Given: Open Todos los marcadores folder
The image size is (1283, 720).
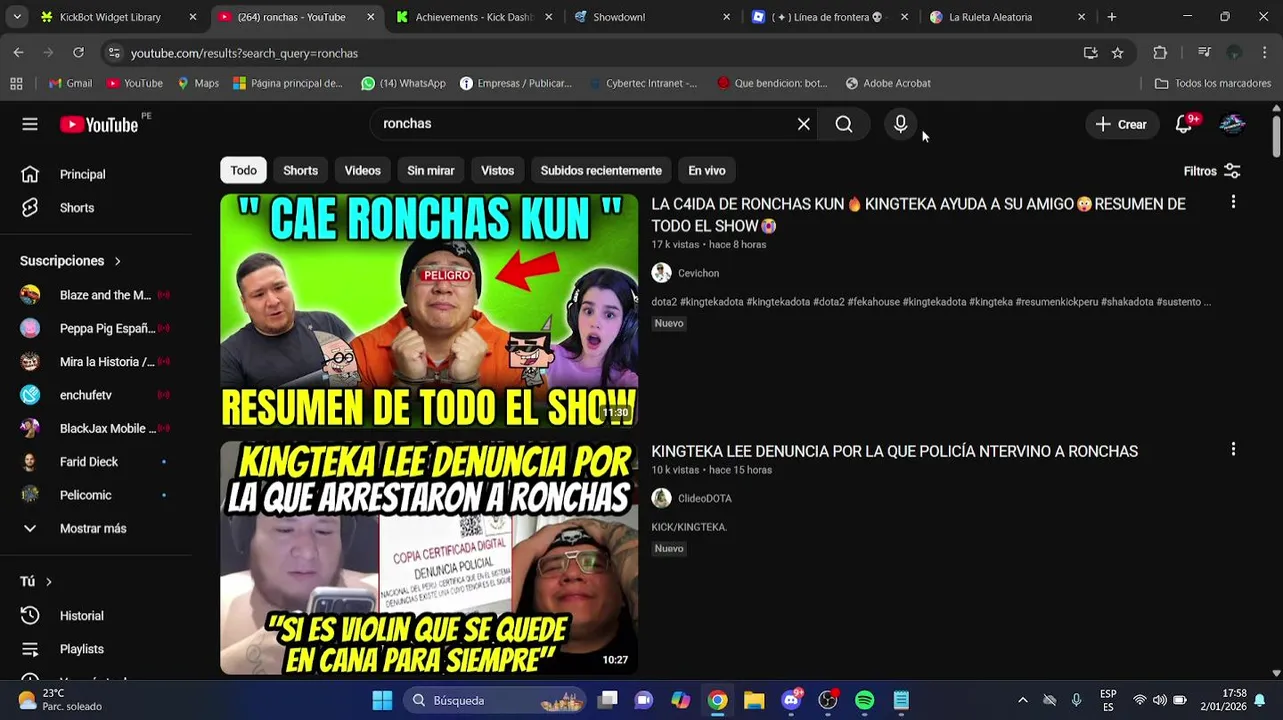Looking at the screenshot, I should click(x=1212, y=83).
